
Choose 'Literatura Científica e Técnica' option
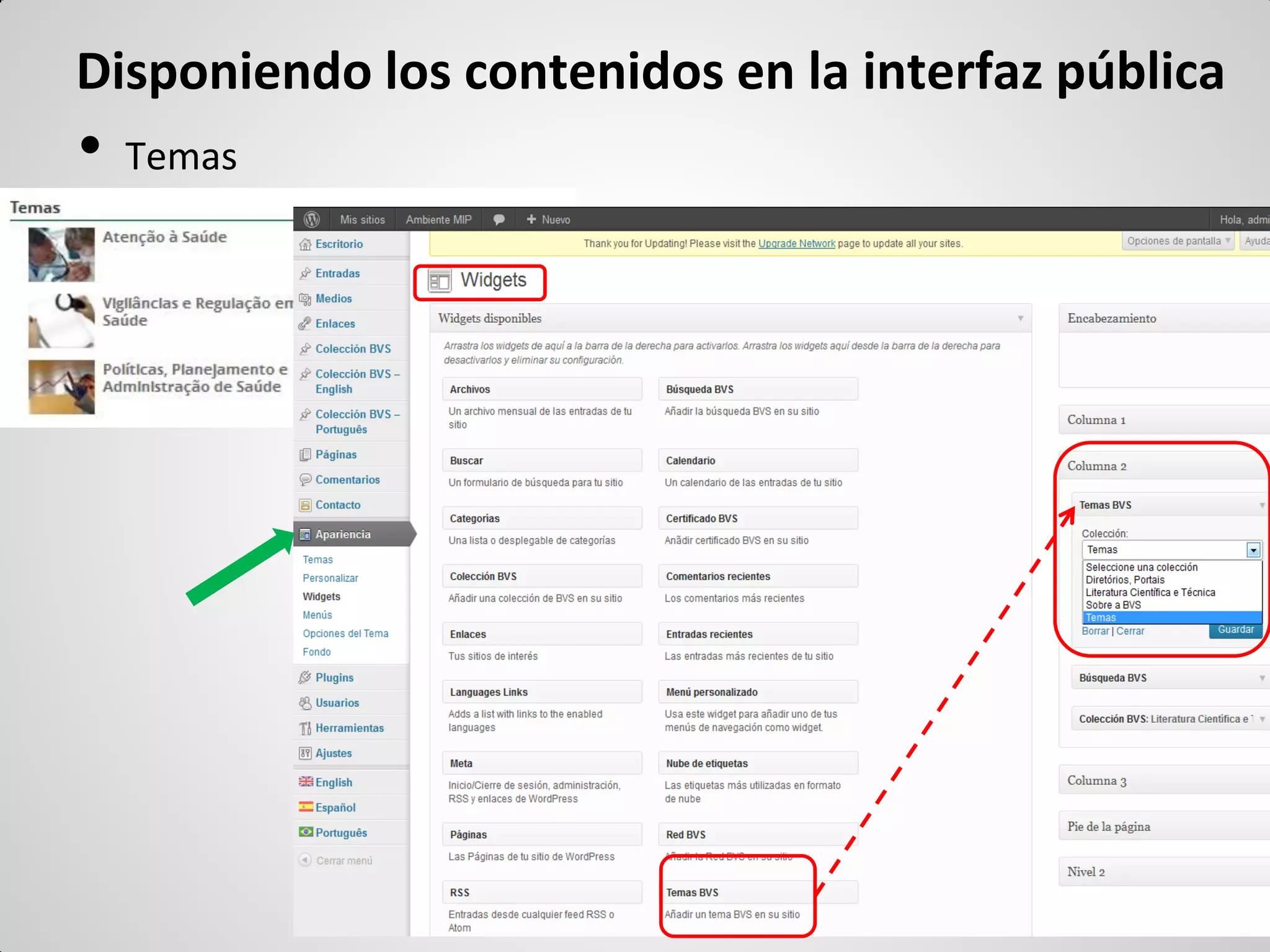tap(1173, 593)
